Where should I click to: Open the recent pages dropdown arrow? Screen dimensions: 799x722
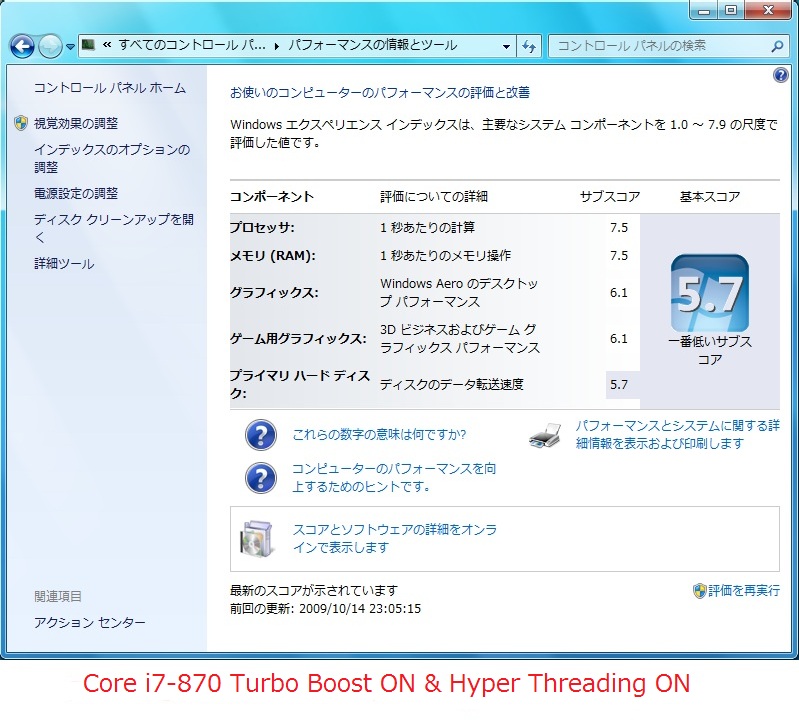70,47
